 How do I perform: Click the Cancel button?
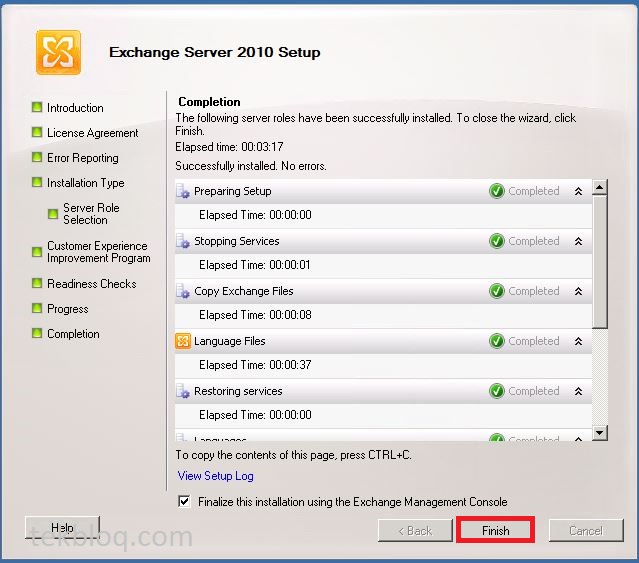[x=586, y=530]
